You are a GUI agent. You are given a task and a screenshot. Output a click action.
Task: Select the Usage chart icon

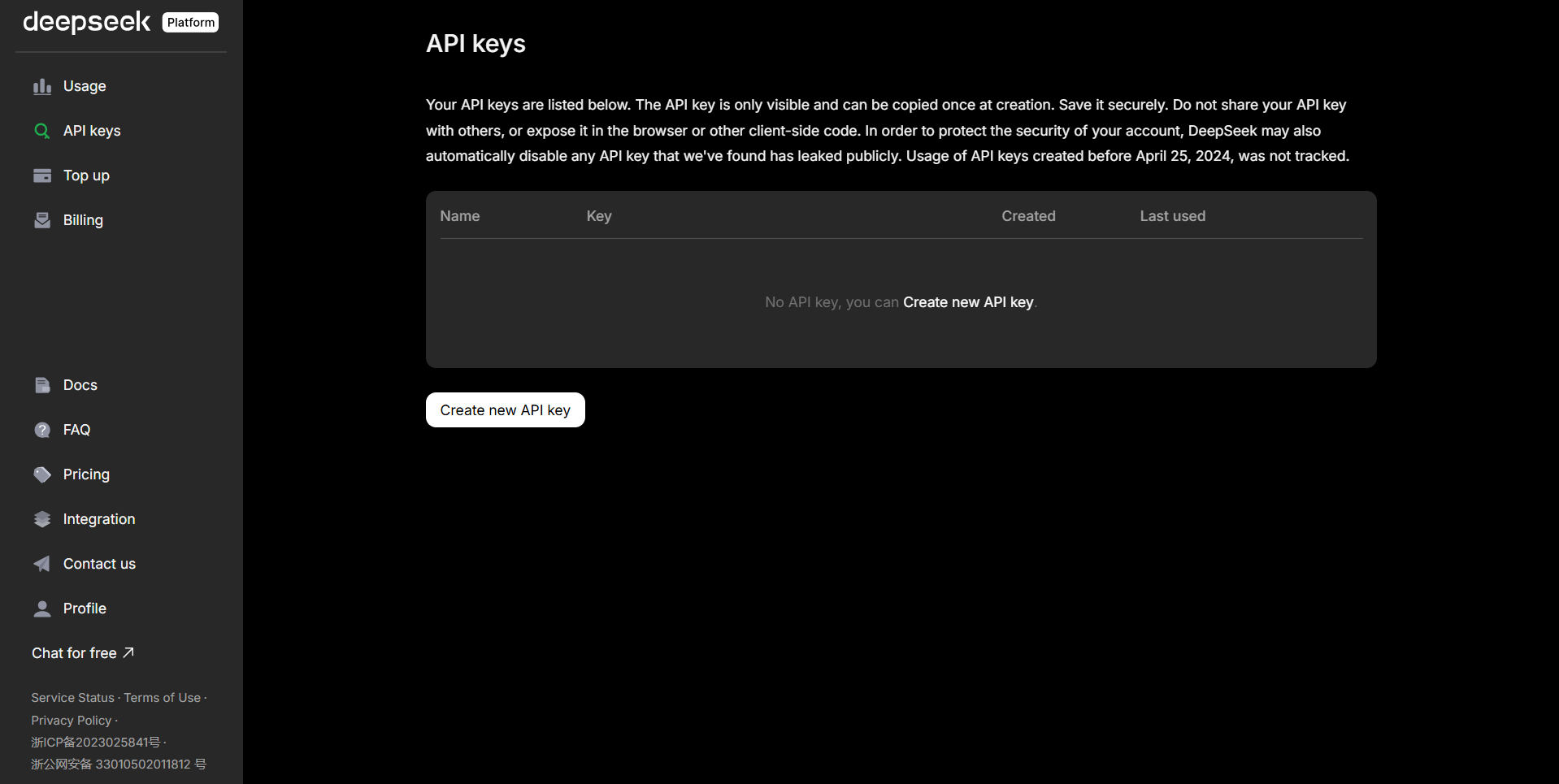tap(42, 86)
